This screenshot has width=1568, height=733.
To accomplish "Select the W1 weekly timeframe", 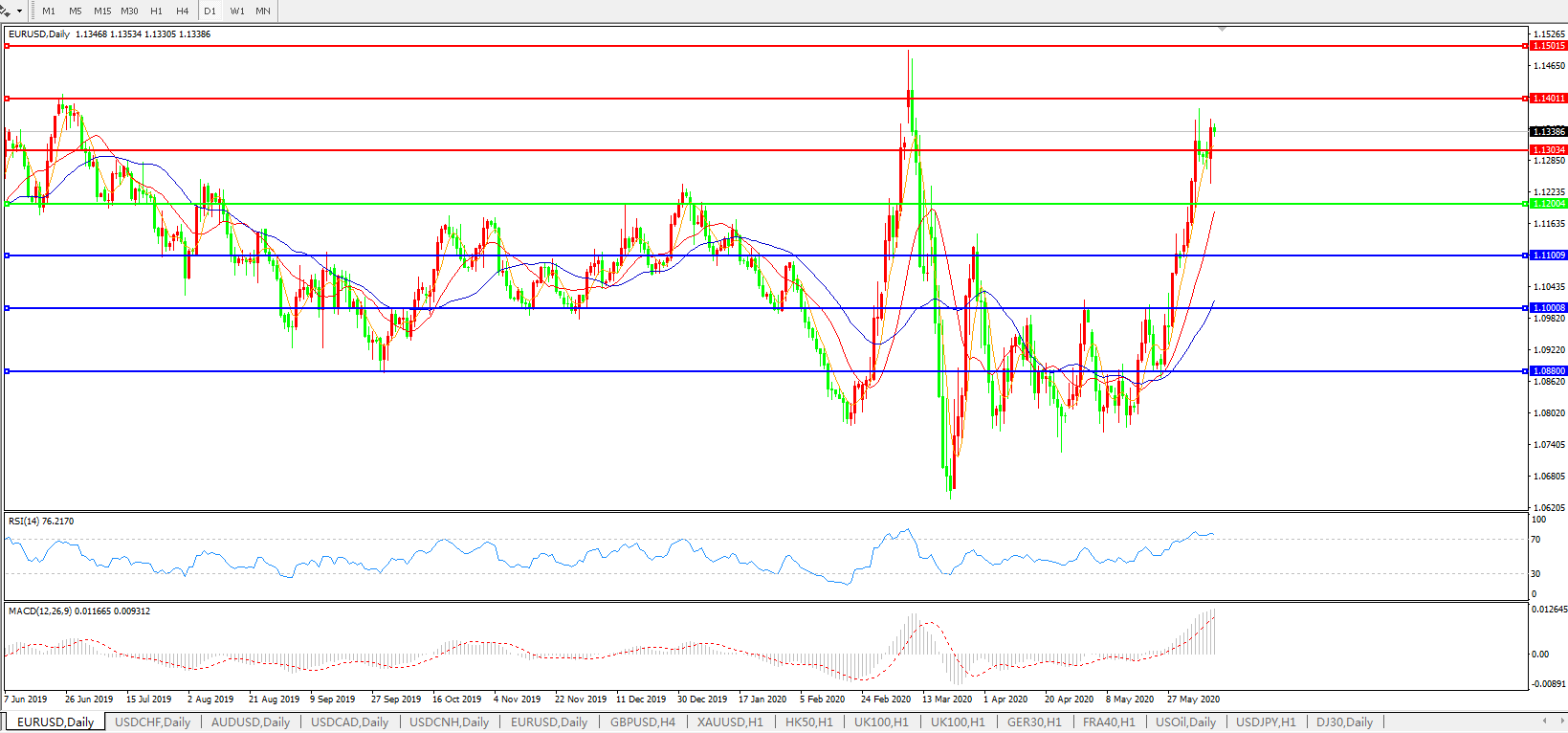I will (x=236, y=11).
